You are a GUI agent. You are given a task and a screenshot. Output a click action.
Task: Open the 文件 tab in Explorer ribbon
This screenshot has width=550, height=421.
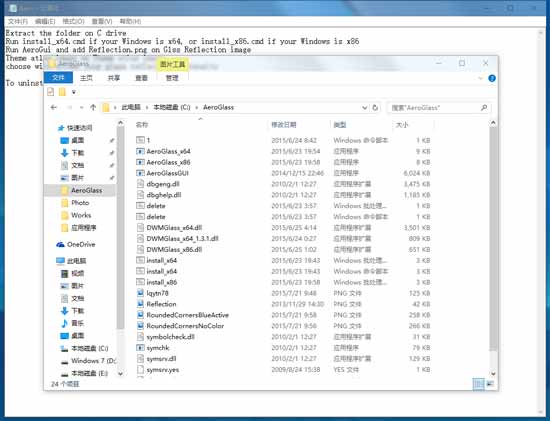58,78
